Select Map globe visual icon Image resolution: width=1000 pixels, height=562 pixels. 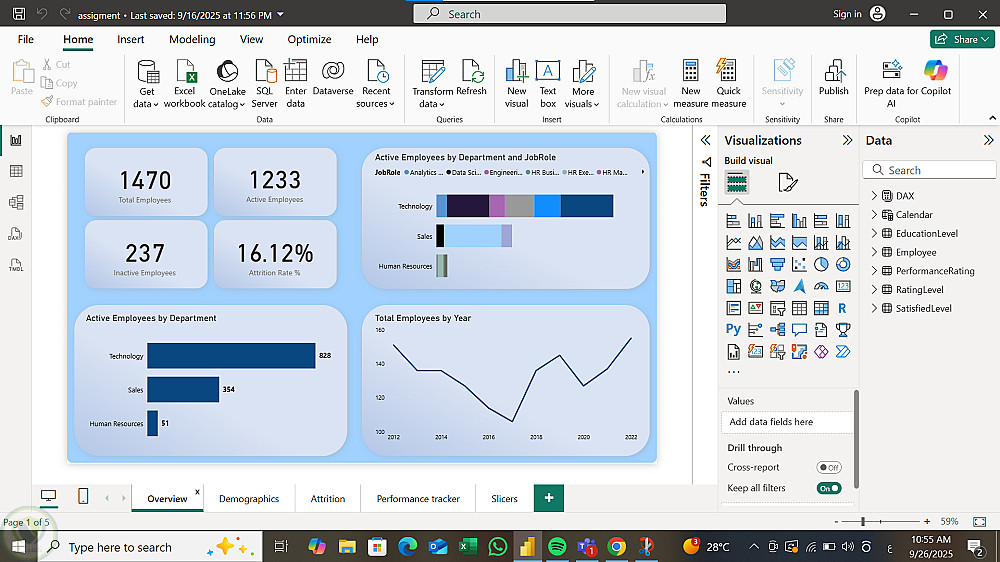(755, 286)
